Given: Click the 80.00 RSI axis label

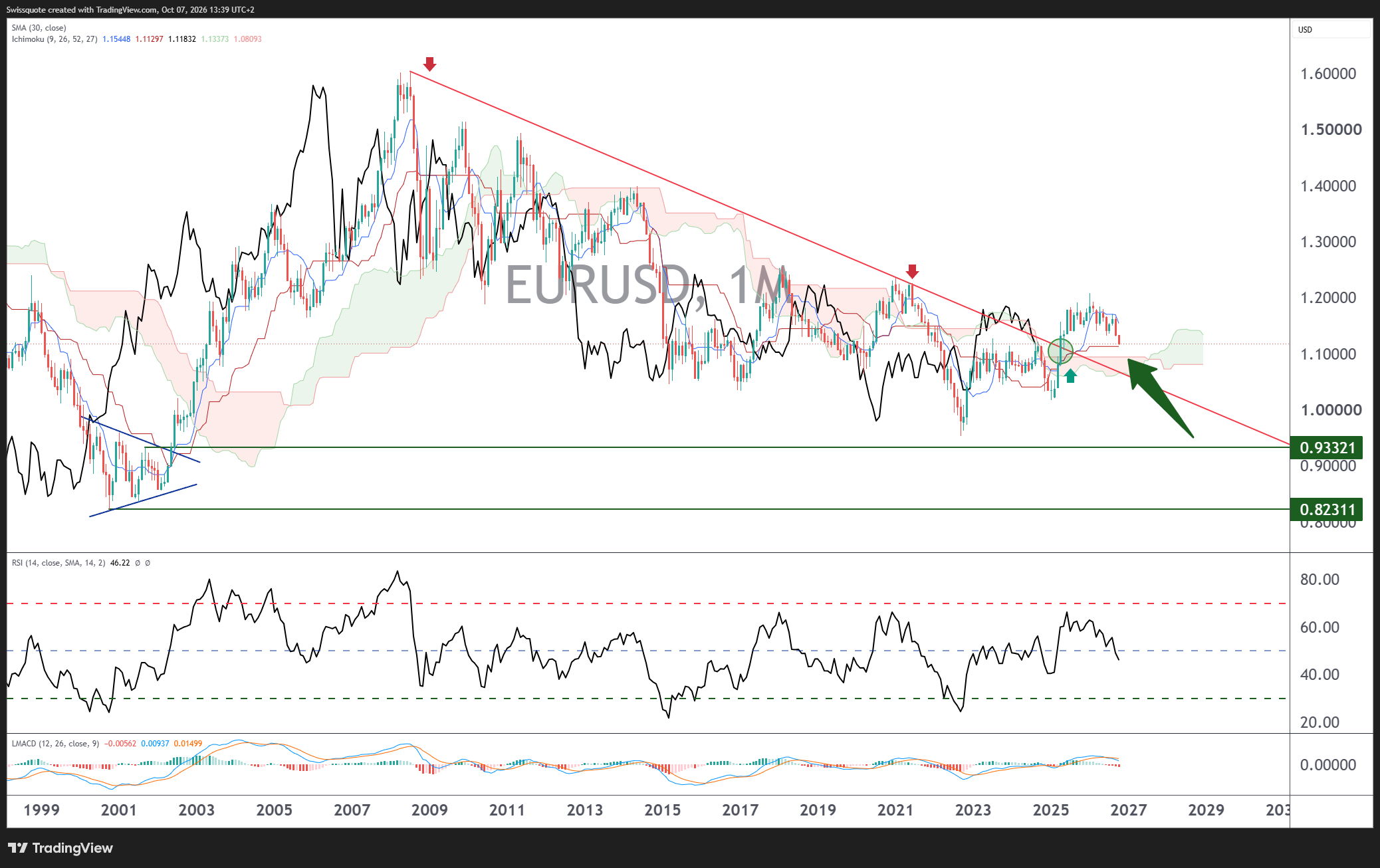Looking at the screenshot, I should click(x=1320, y=580).
